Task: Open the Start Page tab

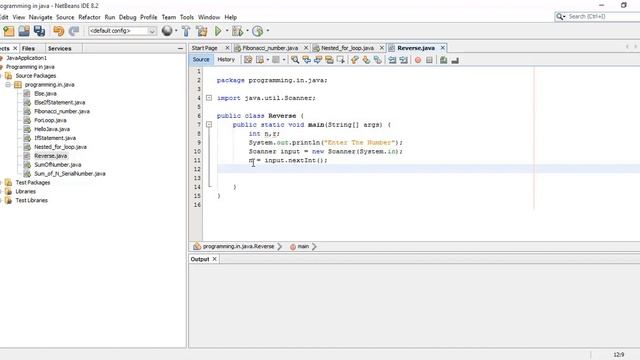Action: point(204,48)
